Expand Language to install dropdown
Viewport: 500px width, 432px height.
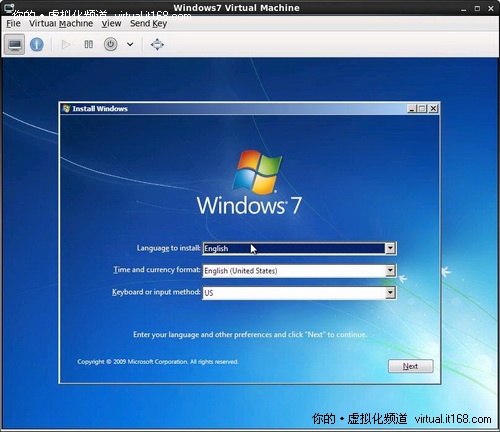click(x=390, y=248)
